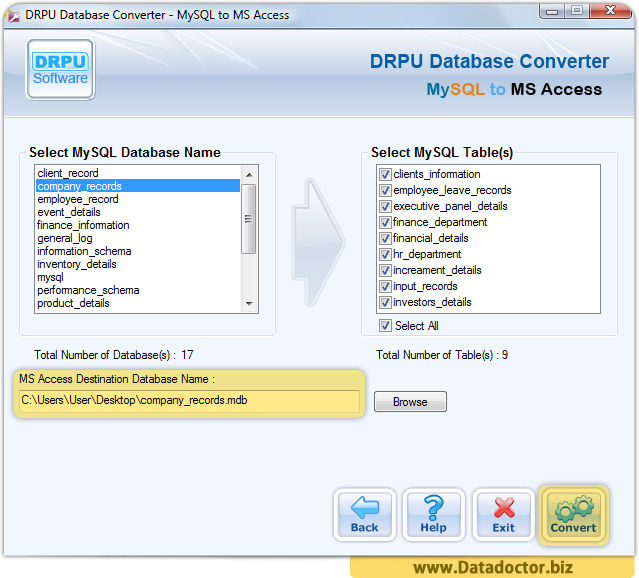Select information_schema database
The image size is (639, 578).
coord(138,251)
